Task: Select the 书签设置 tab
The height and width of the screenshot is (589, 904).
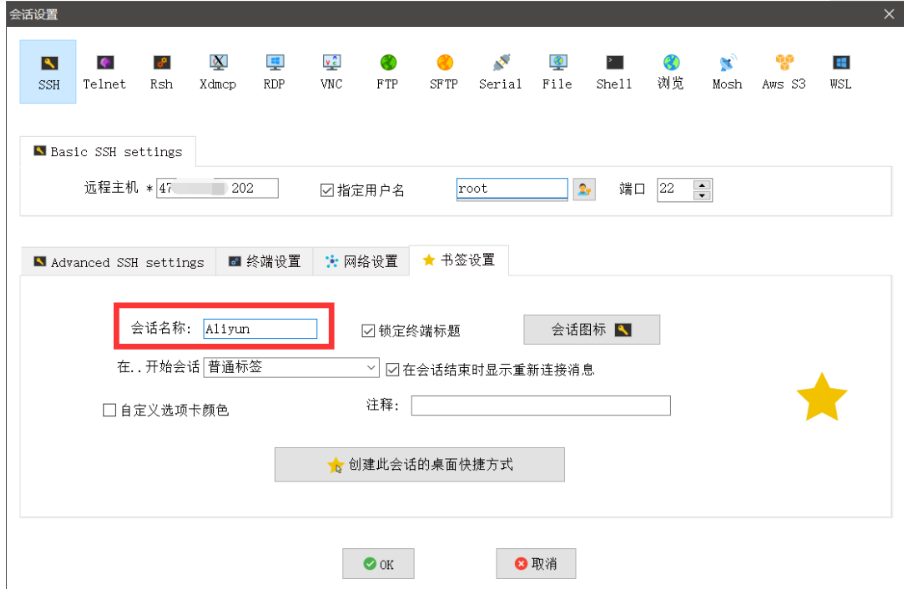Action: [x=459, y=260]
